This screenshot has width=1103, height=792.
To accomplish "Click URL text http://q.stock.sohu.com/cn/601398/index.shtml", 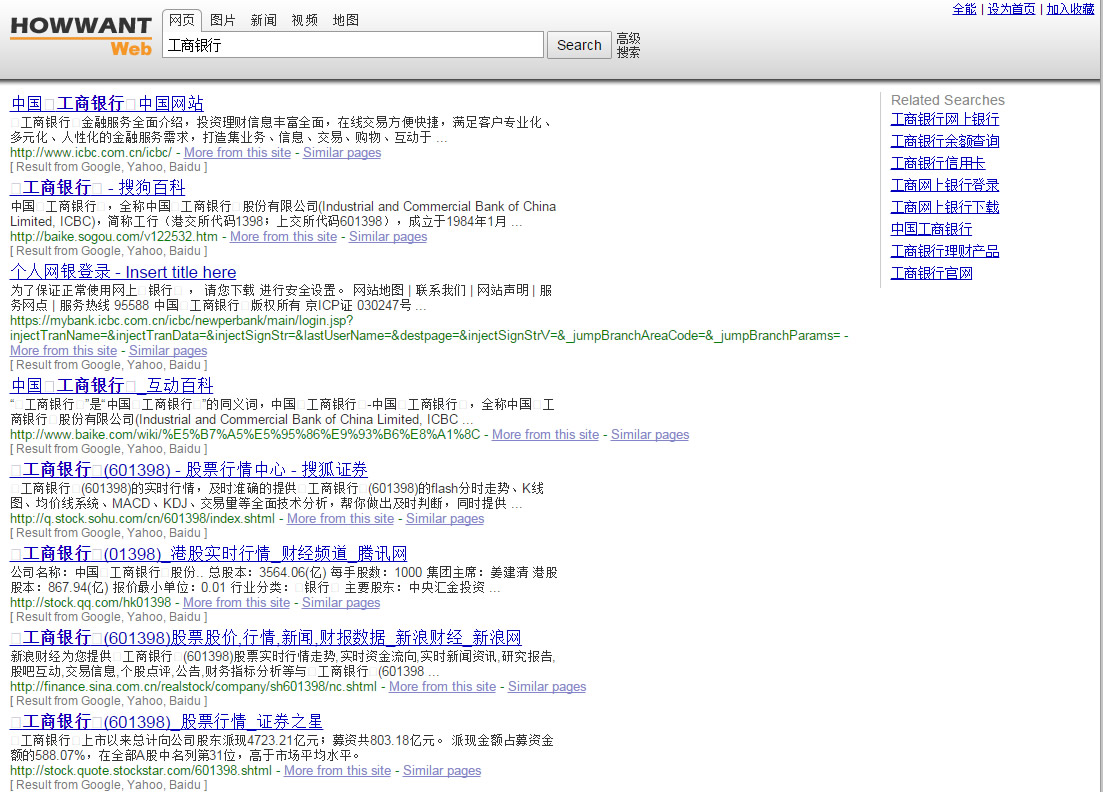I will click(x=143, y=518).
